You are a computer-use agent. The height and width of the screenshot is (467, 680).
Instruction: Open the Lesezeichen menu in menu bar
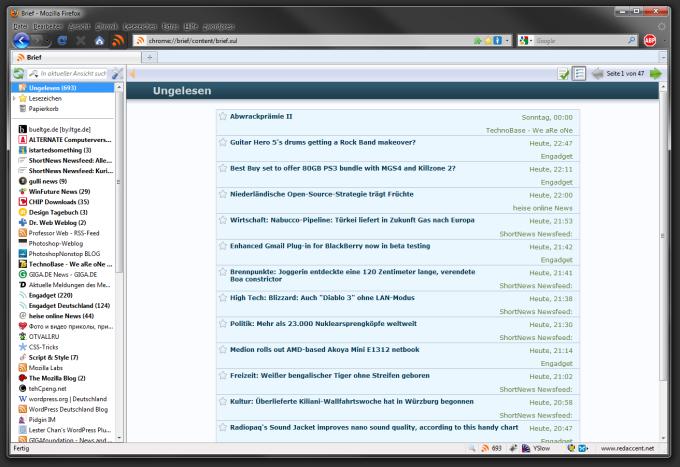coord(140,26)
